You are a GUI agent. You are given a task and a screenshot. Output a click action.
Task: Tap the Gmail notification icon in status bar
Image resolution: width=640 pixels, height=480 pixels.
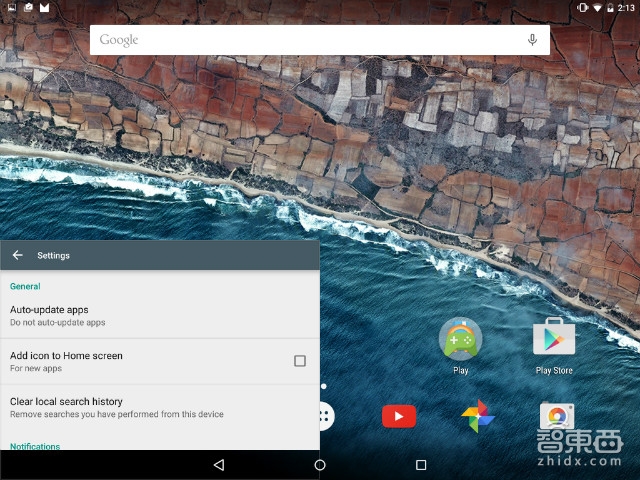tap(44, 8)
